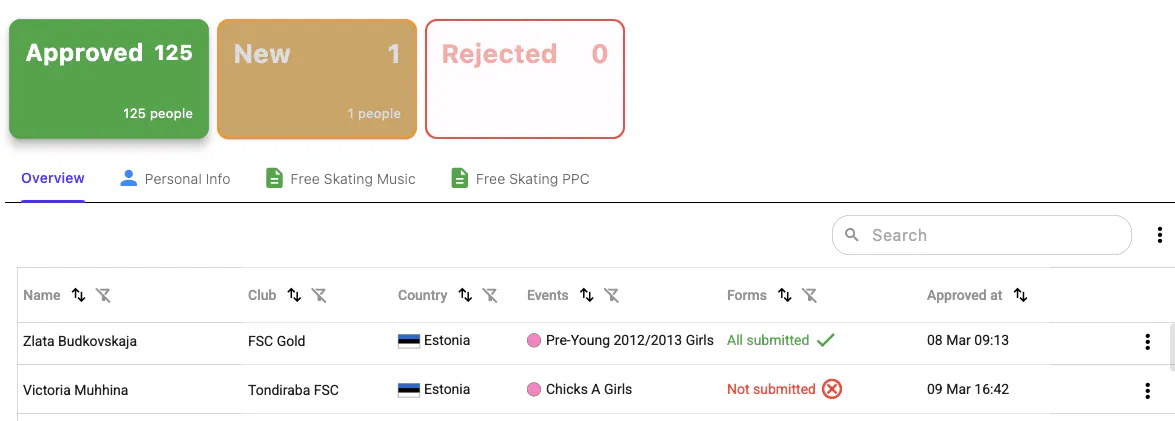Clear the Forms column filter
The image size is (1175, 421).
point(810,295)
